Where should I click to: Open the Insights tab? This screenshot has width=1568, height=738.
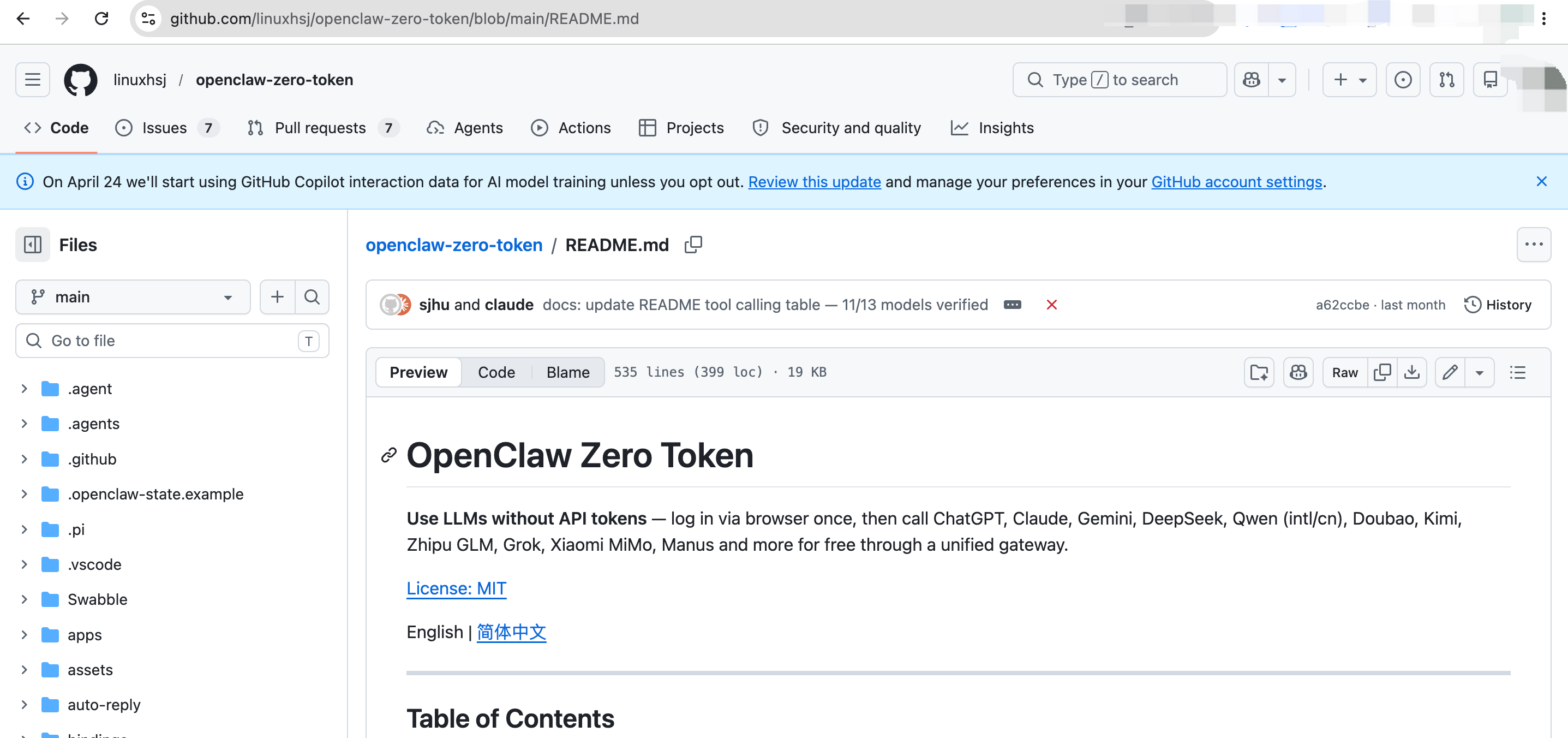[992, 128]
